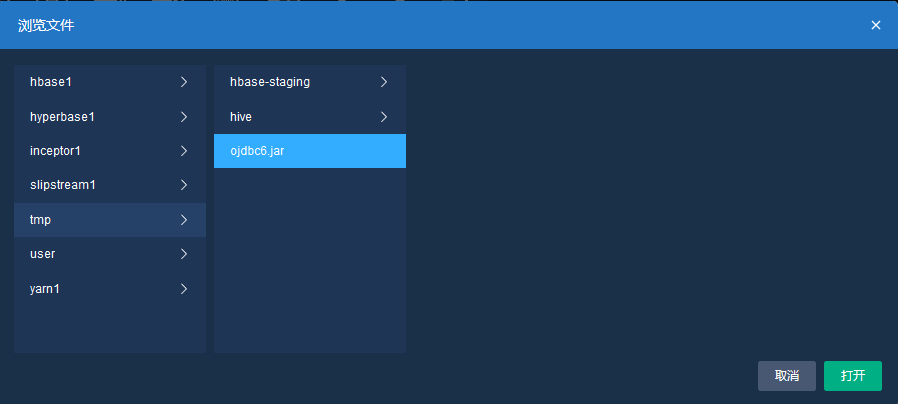Choose the inceptor1 folder label
This screenshot has height=404, width=898.
[x=55, y=151]
